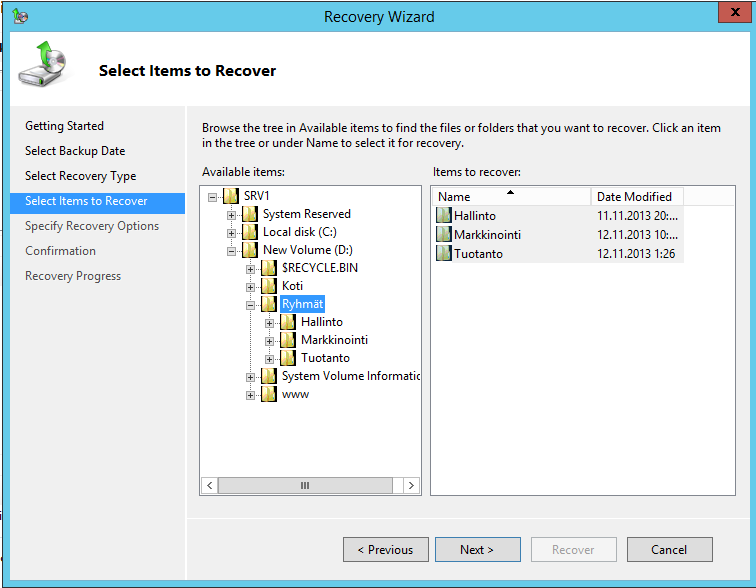Click the www folder icon in tree
Viewport: 756px width, 588px height.
click(x=269, y=394)
